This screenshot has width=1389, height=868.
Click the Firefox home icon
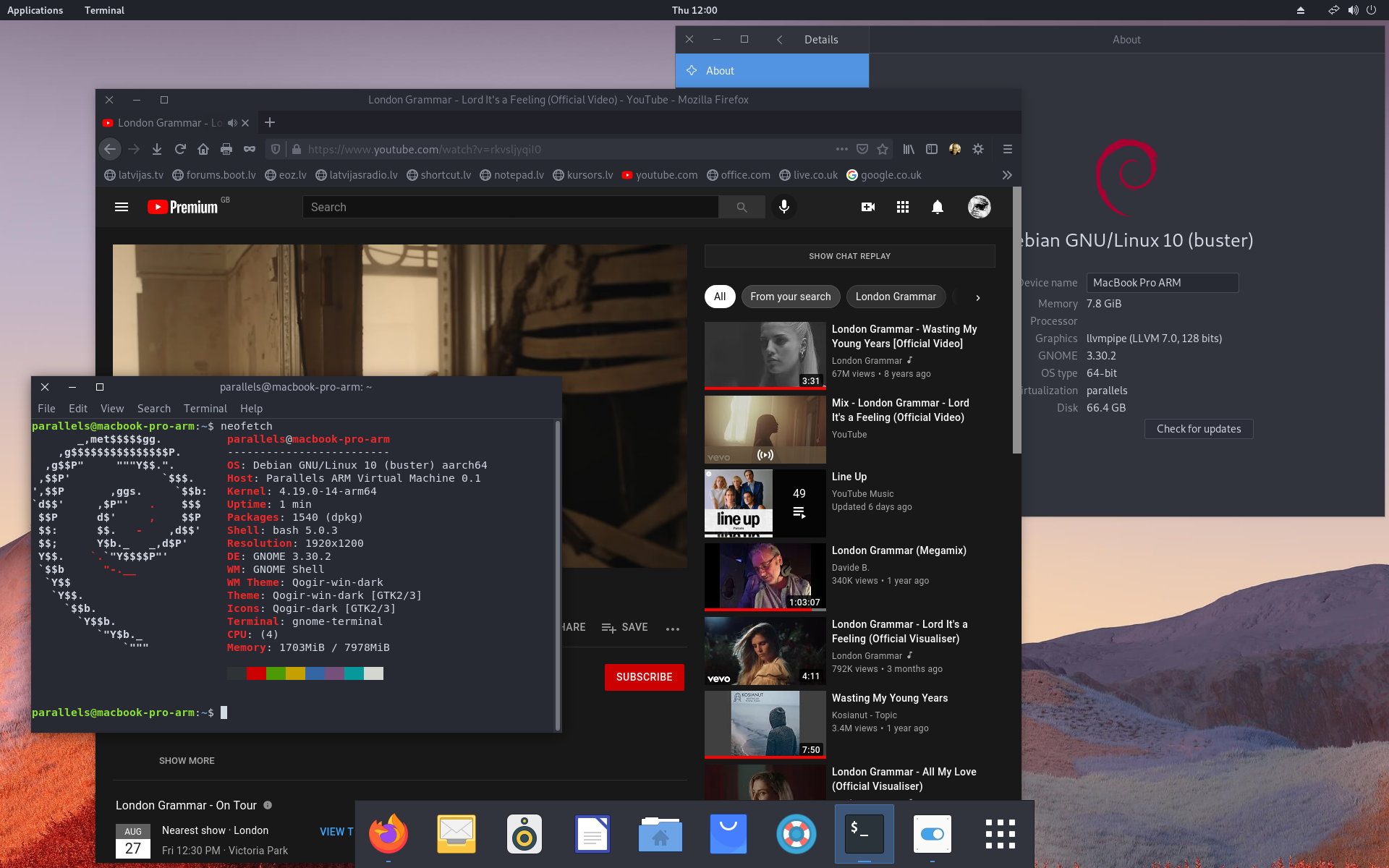[203, 149]
